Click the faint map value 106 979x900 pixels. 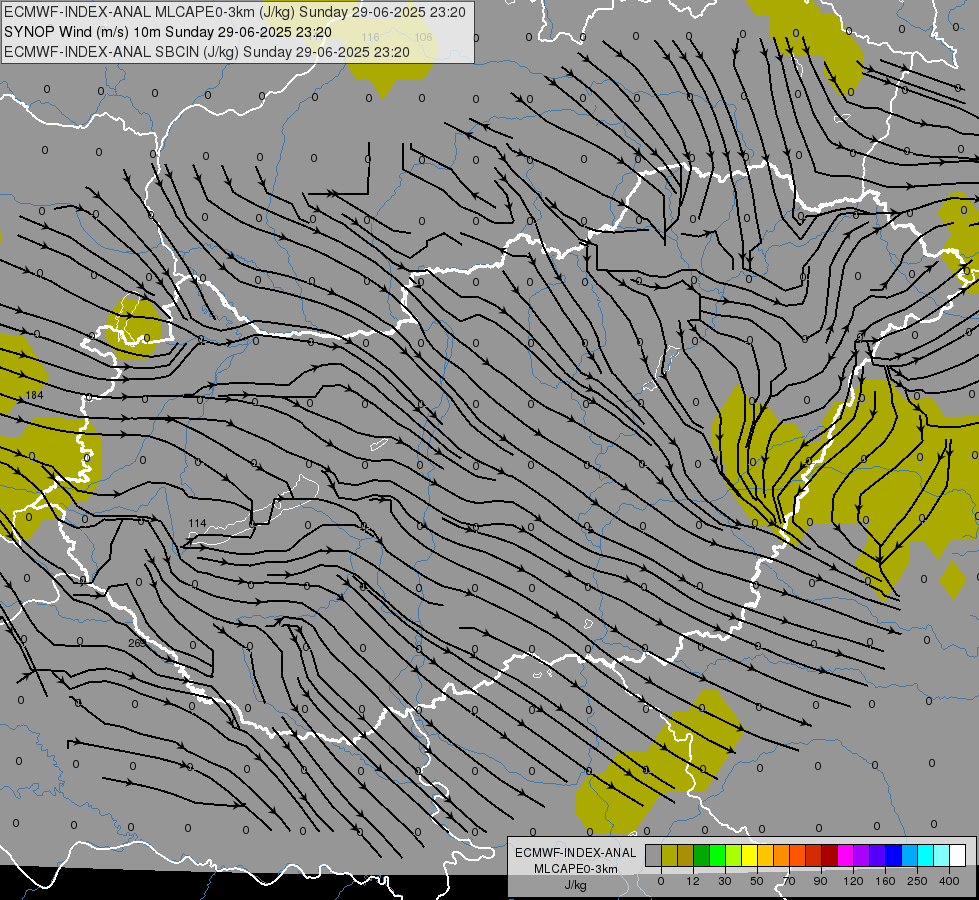(x=423, y=37)
